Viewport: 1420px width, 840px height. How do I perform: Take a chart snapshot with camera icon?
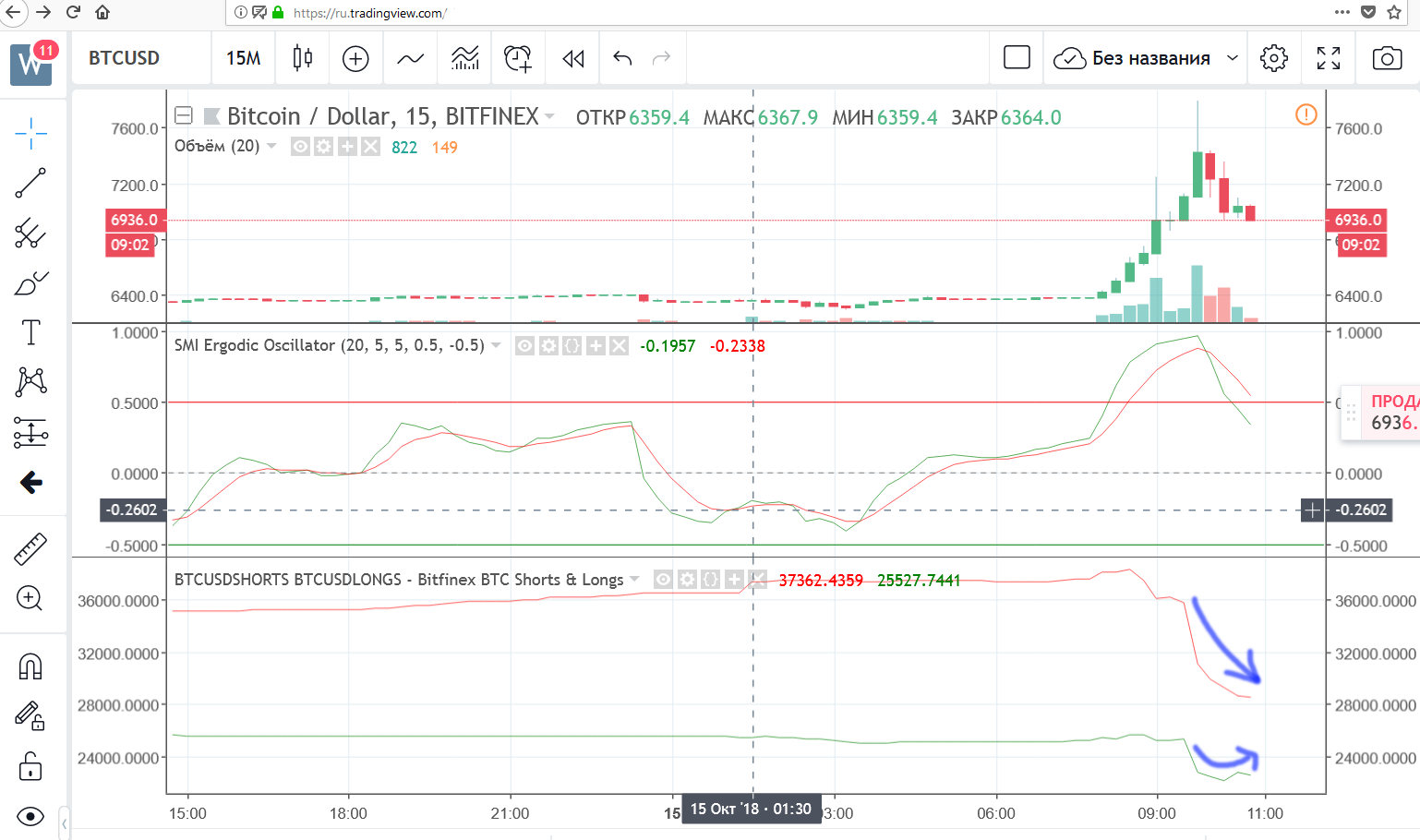[1387, 58]
